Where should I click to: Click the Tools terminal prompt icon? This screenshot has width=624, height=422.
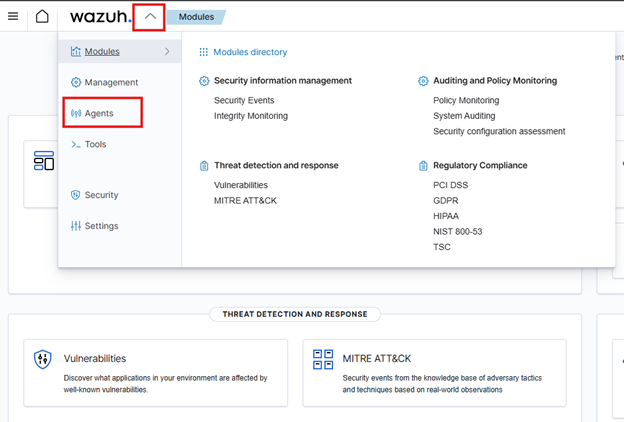tap(76, 144)
